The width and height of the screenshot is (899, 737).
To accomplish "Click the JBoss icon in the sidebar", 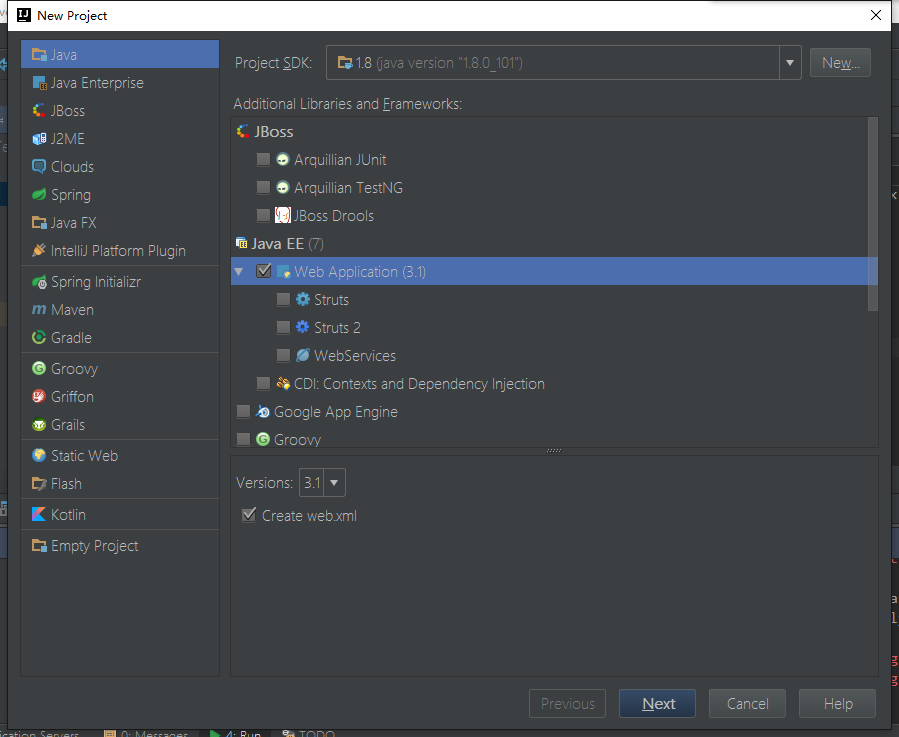I will click(39, 111).
